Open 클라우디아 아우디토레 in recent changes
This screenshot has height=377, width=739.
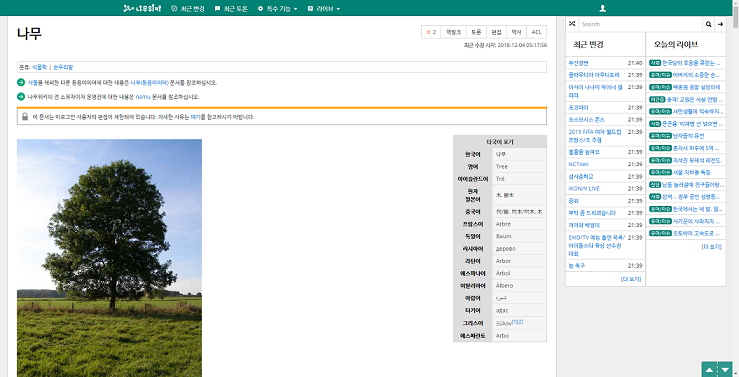click(x=594, y=75)
